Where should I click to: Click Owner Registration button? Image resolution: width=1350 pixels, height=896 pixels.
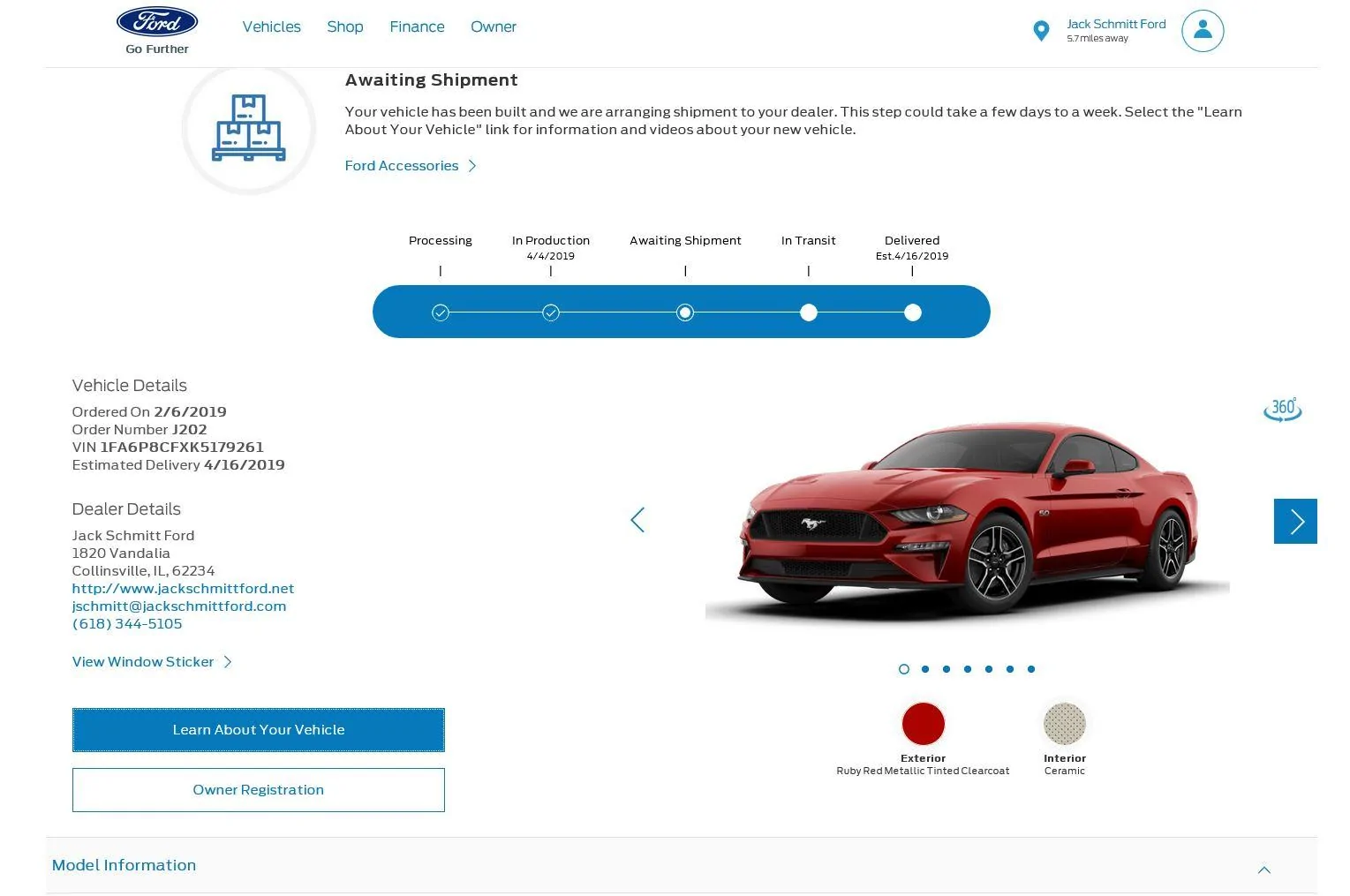tap(259, 790)
